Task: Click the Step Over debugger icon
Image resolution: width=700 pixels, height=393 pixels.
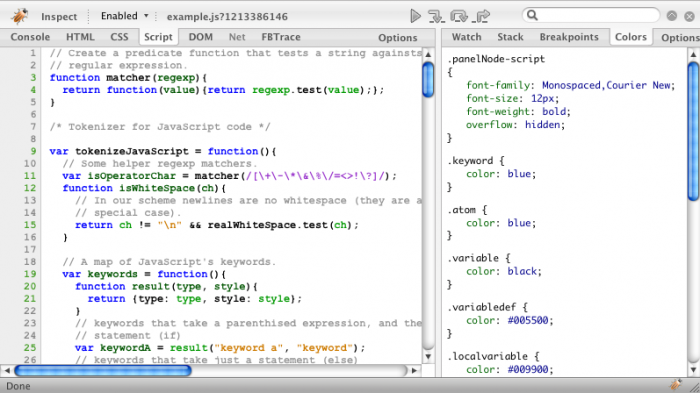Action: click(x=458, y=17)
